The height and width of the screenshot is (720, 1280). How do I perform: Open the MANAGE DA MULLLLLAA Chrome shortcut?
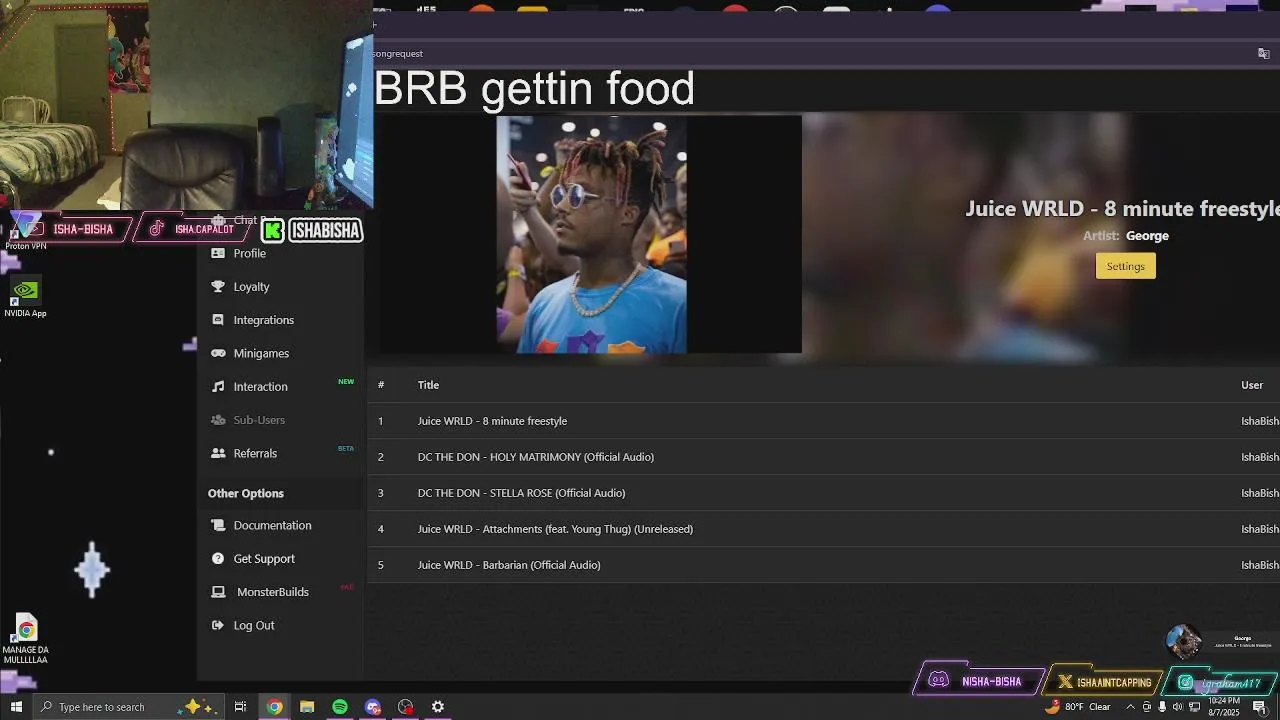point(26,640)
